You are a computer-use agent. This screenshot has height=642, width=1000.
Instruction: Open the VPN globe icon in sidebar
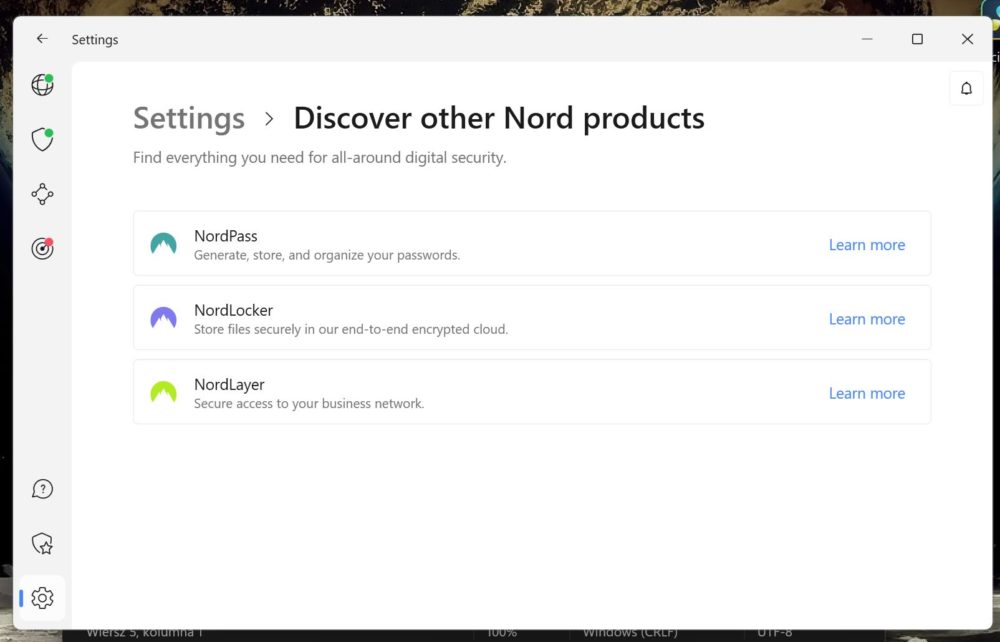pyautogui.click(x=42, y=85)
